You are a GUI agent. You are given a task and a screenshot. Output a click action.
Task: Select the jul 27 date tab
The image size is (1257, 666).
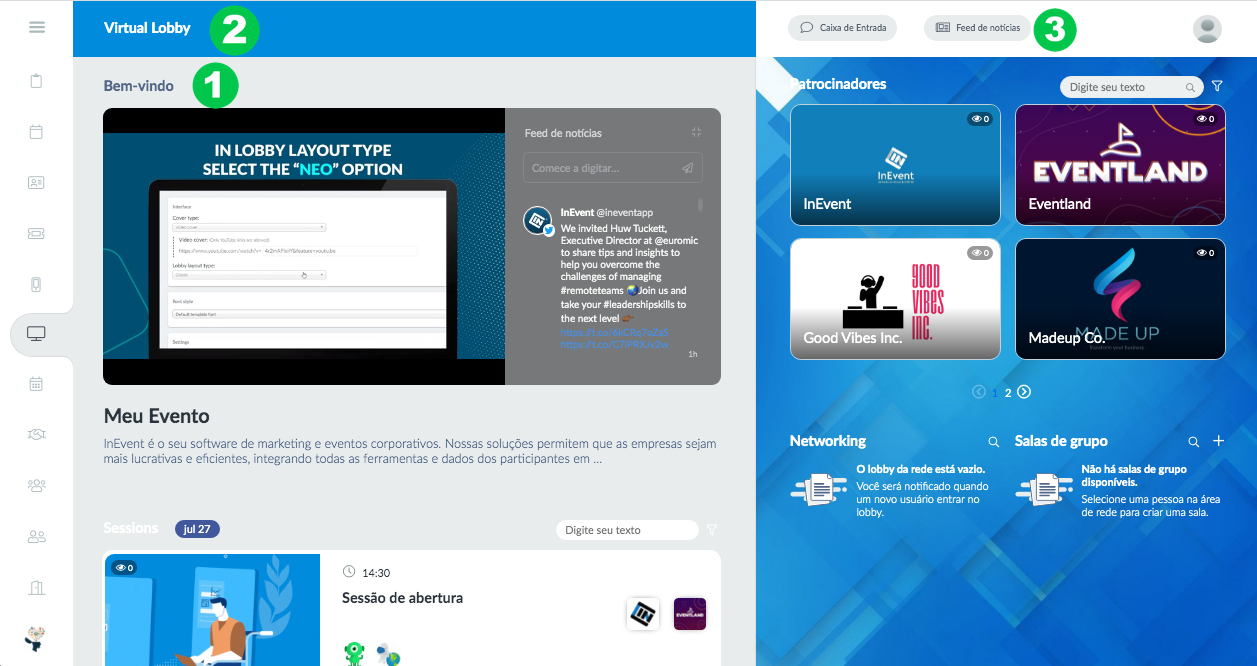[197, 529]
